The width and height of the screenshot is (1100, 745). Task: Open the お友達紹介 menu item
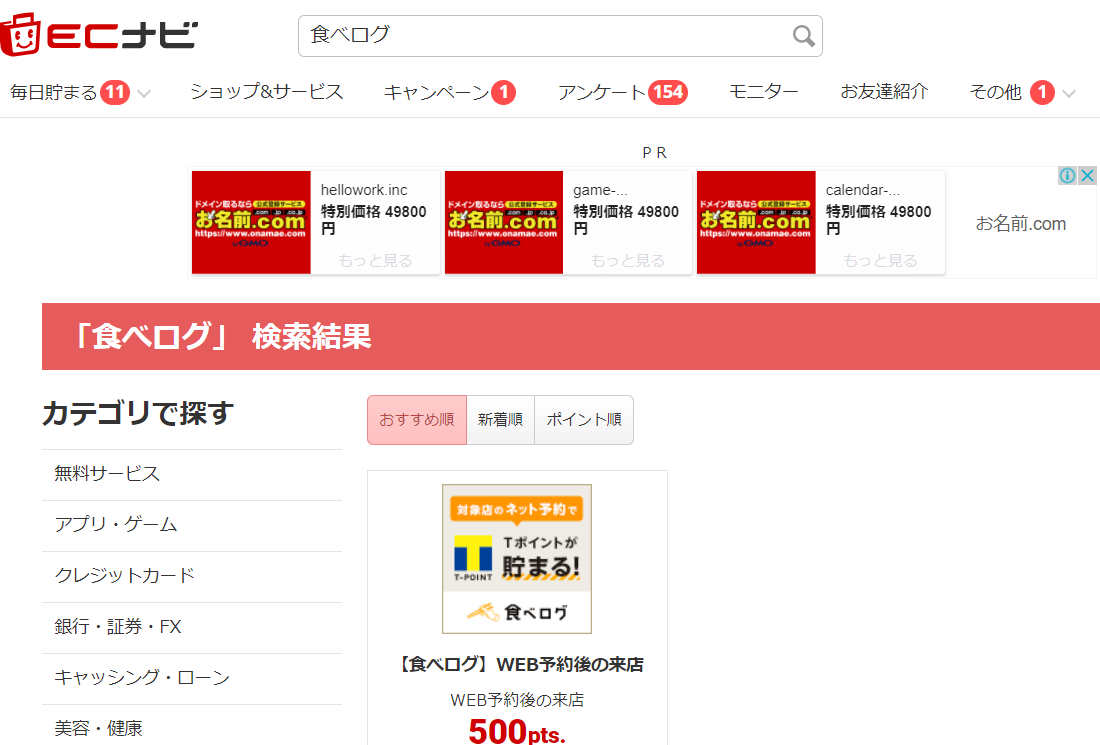tap(884, 92)
